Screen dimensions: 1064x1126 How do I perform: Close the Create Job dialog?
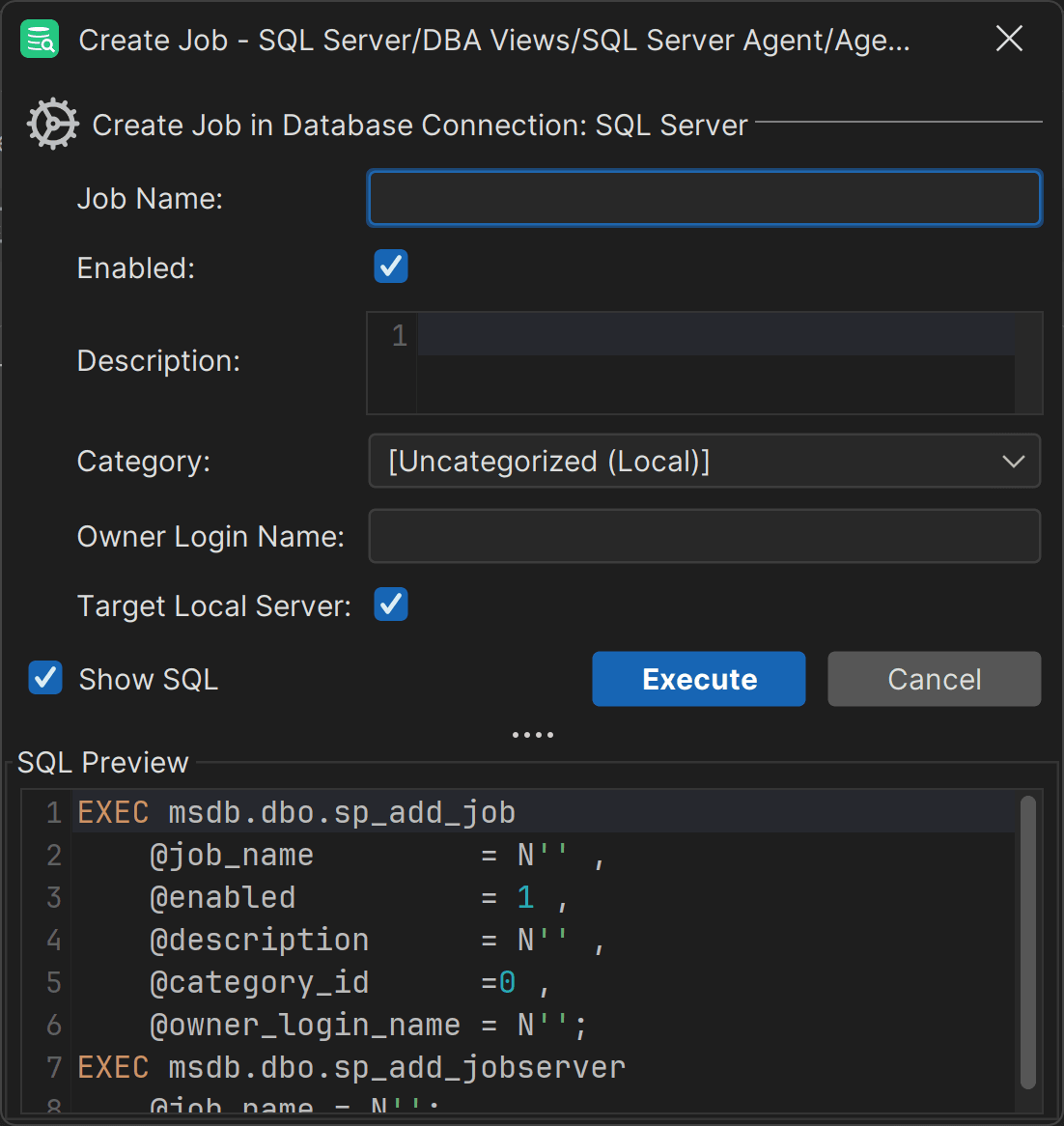tap(1008, 39)
